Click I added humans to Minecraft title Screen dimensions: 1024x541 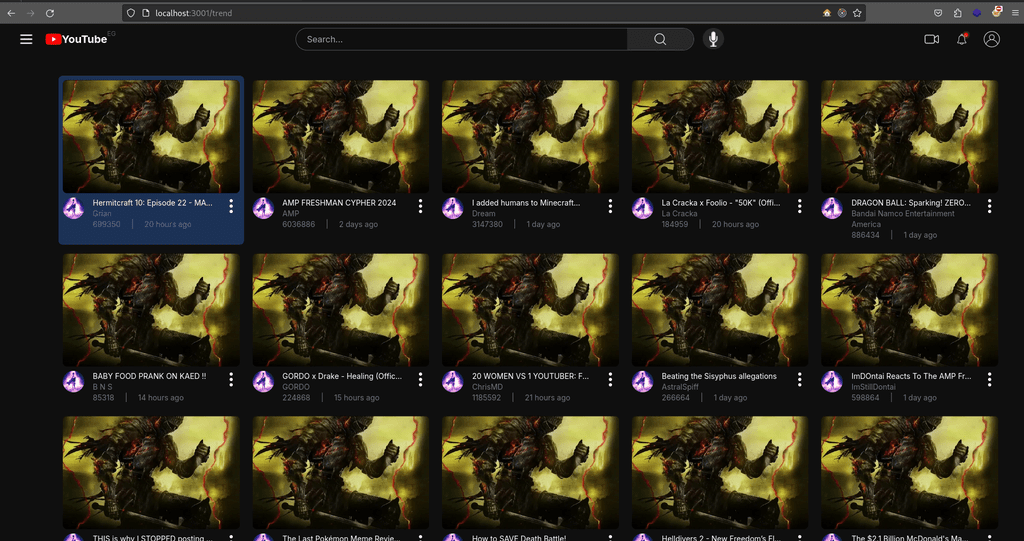coord(526,203)
